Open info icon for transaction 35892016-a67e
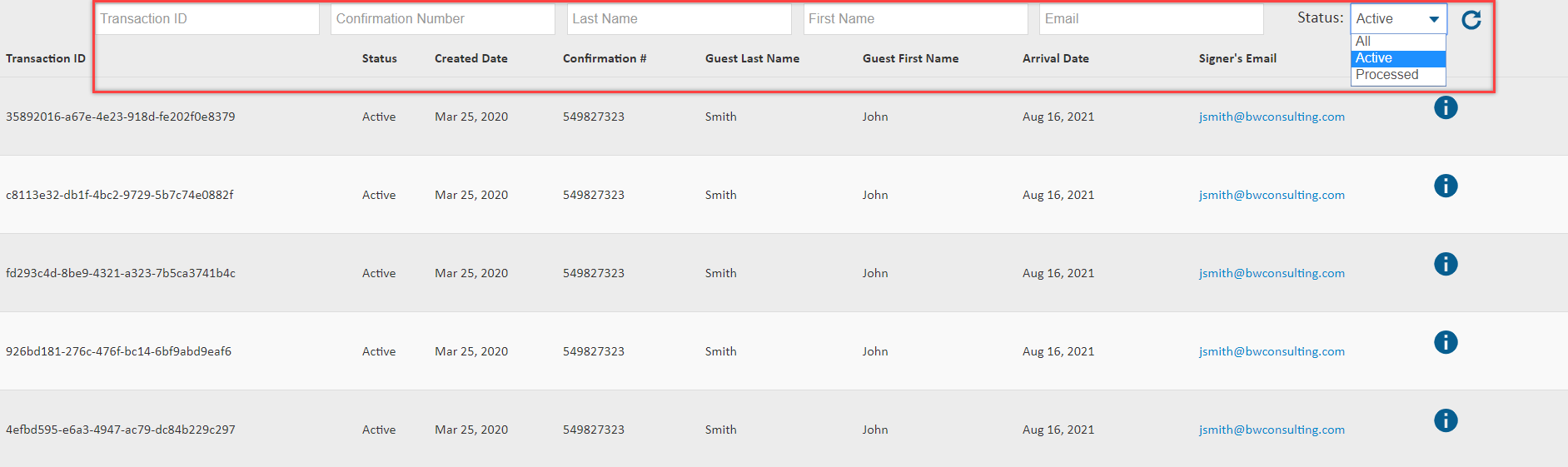 coord(1446,107)
